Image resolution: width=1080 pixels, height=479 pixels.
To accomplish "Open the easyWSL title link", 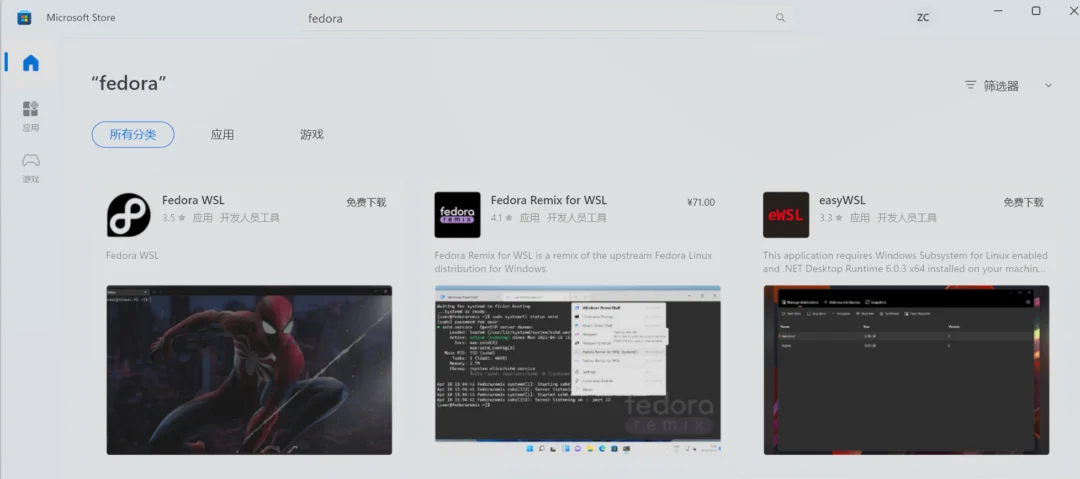I will click(842, 201).
